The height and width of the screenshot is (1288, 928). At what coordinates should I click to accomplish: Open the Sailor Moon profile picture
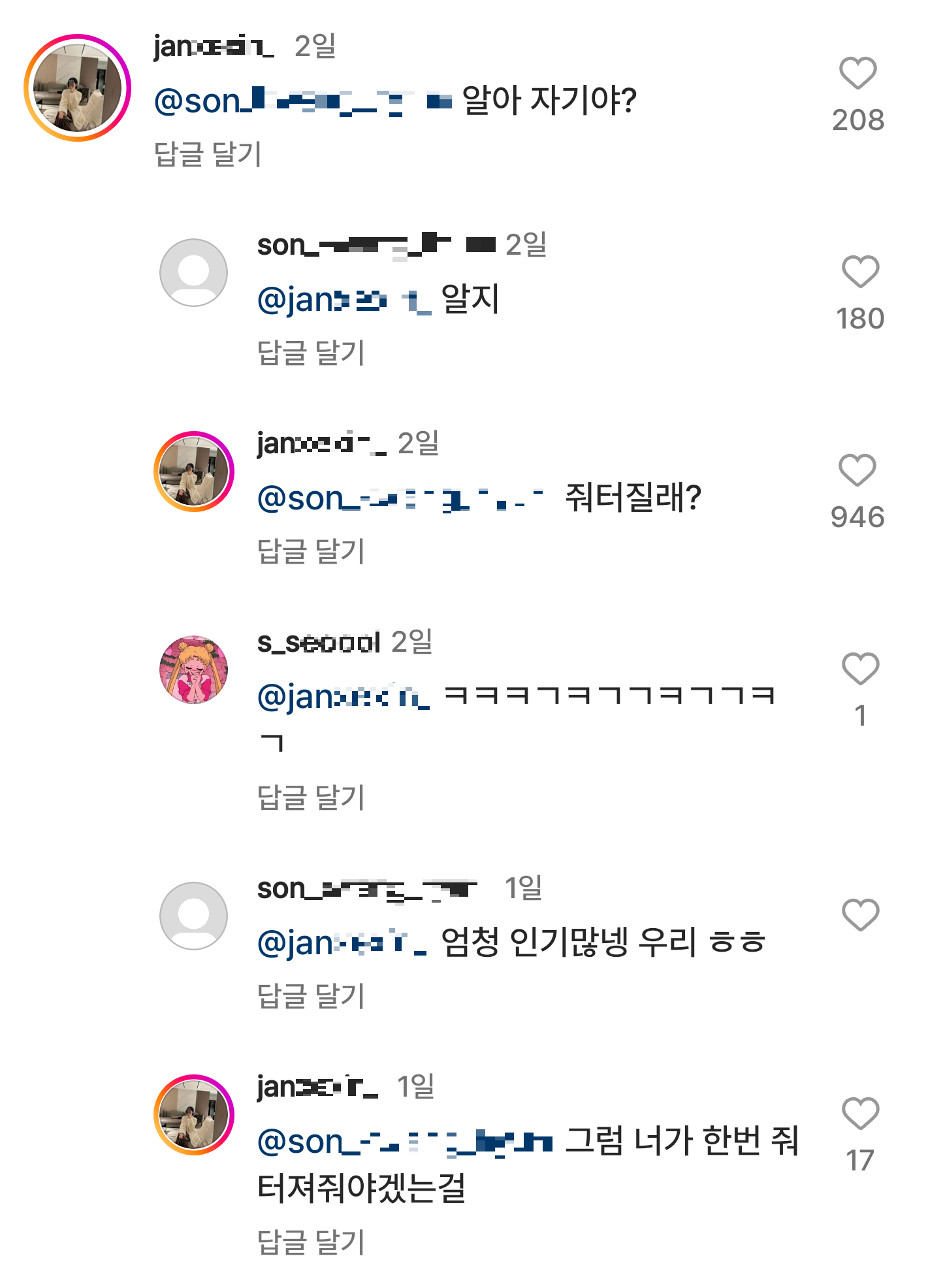click(x=194, y=670)
